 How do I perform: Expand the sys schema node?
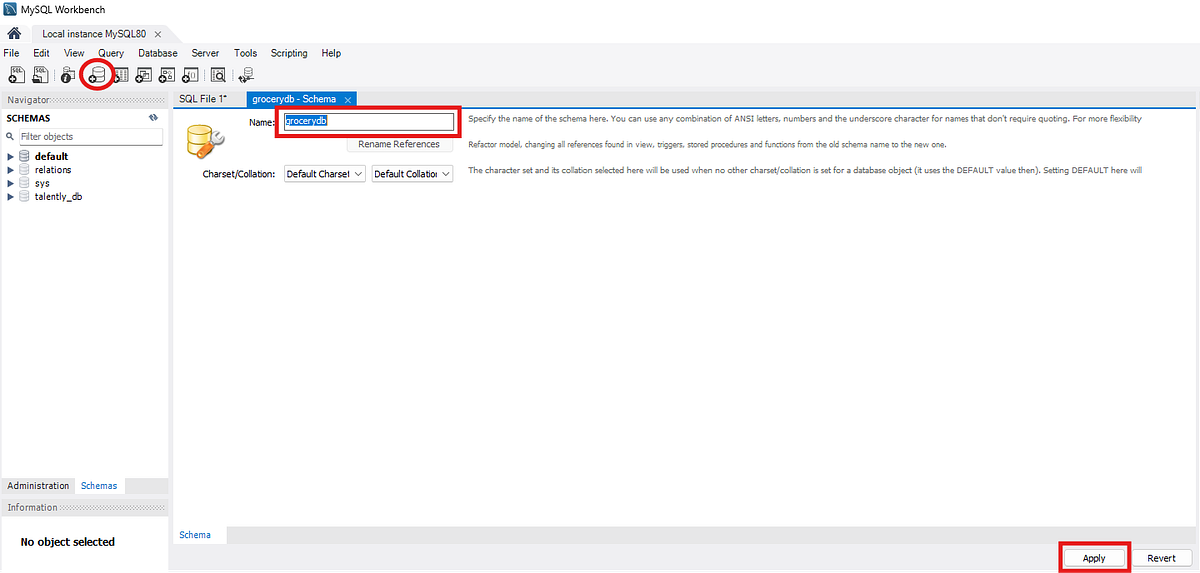(11, 183)
